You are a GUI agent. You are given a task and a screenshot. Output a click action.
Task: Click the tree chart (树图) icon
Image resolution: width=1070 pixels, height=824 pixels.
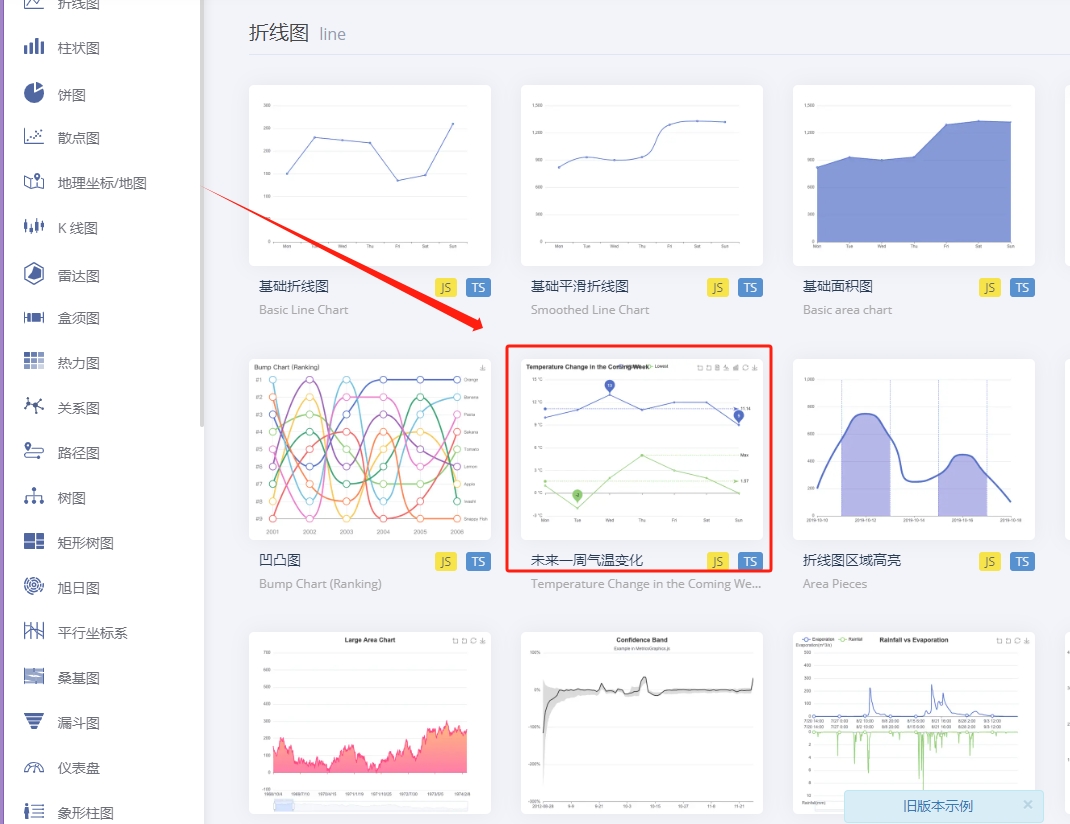[34, 496]
